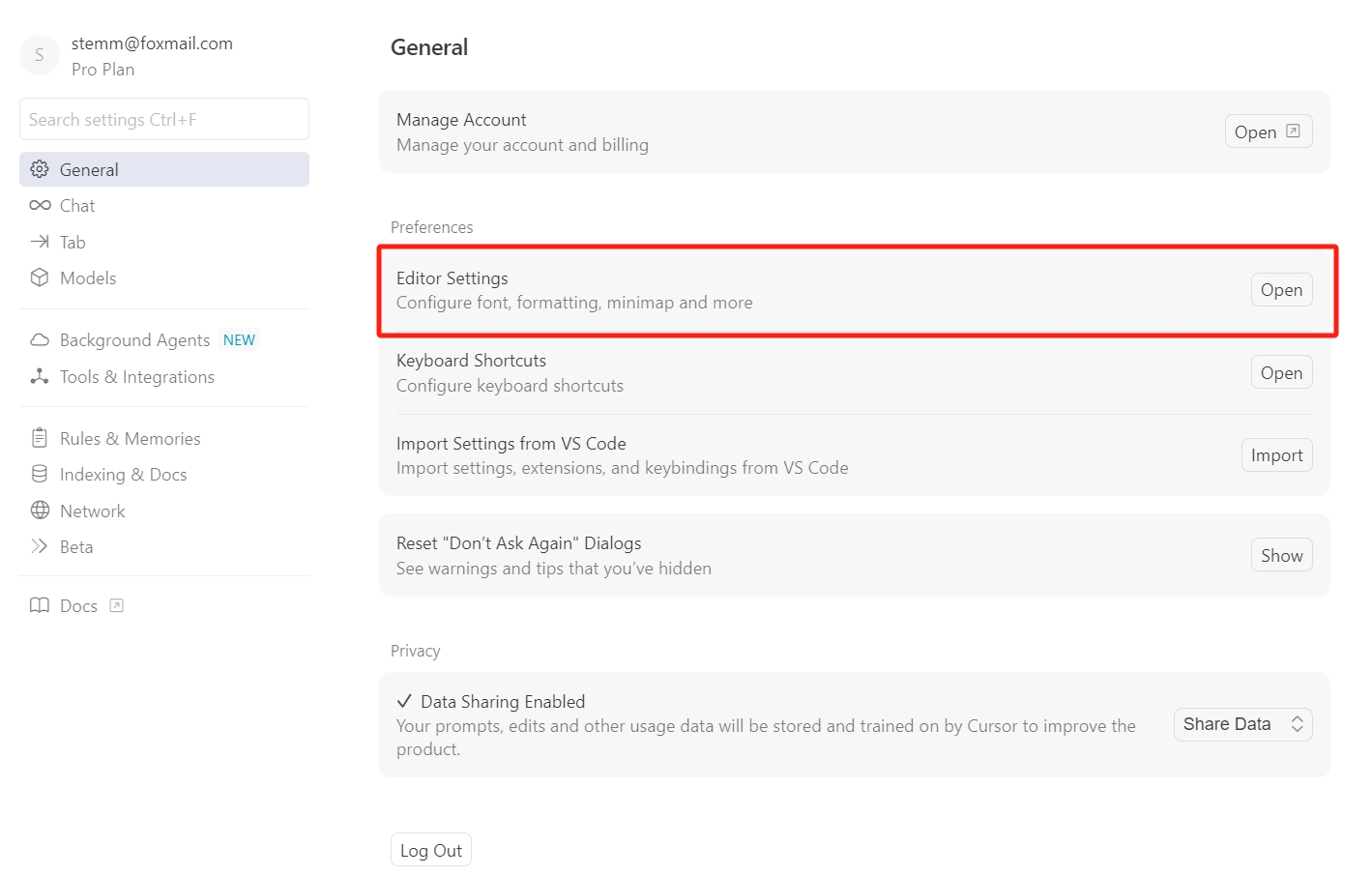This screenshot has width=1372, height=876.
Task: Click the General gear icon in sidebar
Action: click(x=40, y=169)
